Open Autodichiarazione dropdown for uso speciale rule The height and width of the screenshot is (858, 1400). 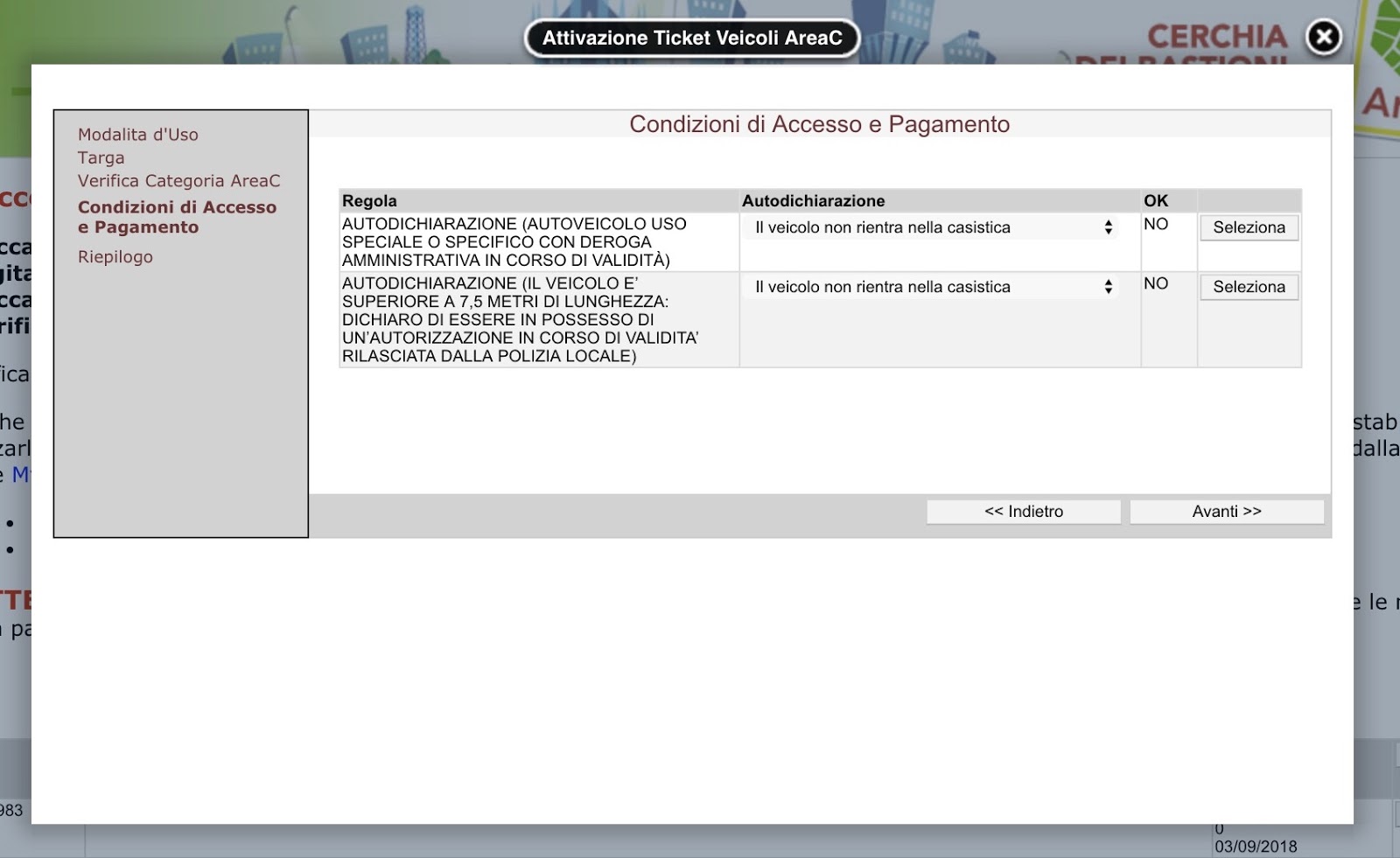[x=932, y=227]
